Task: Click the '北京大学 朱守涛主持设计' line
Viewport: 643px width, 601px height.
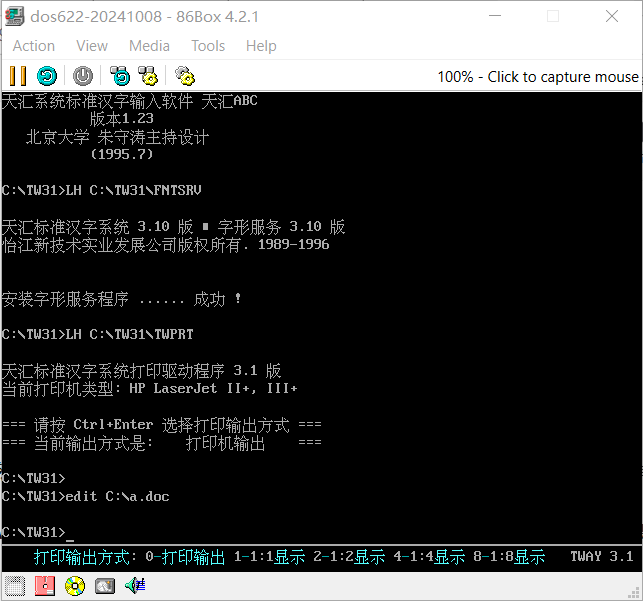Action: point(117,137)
